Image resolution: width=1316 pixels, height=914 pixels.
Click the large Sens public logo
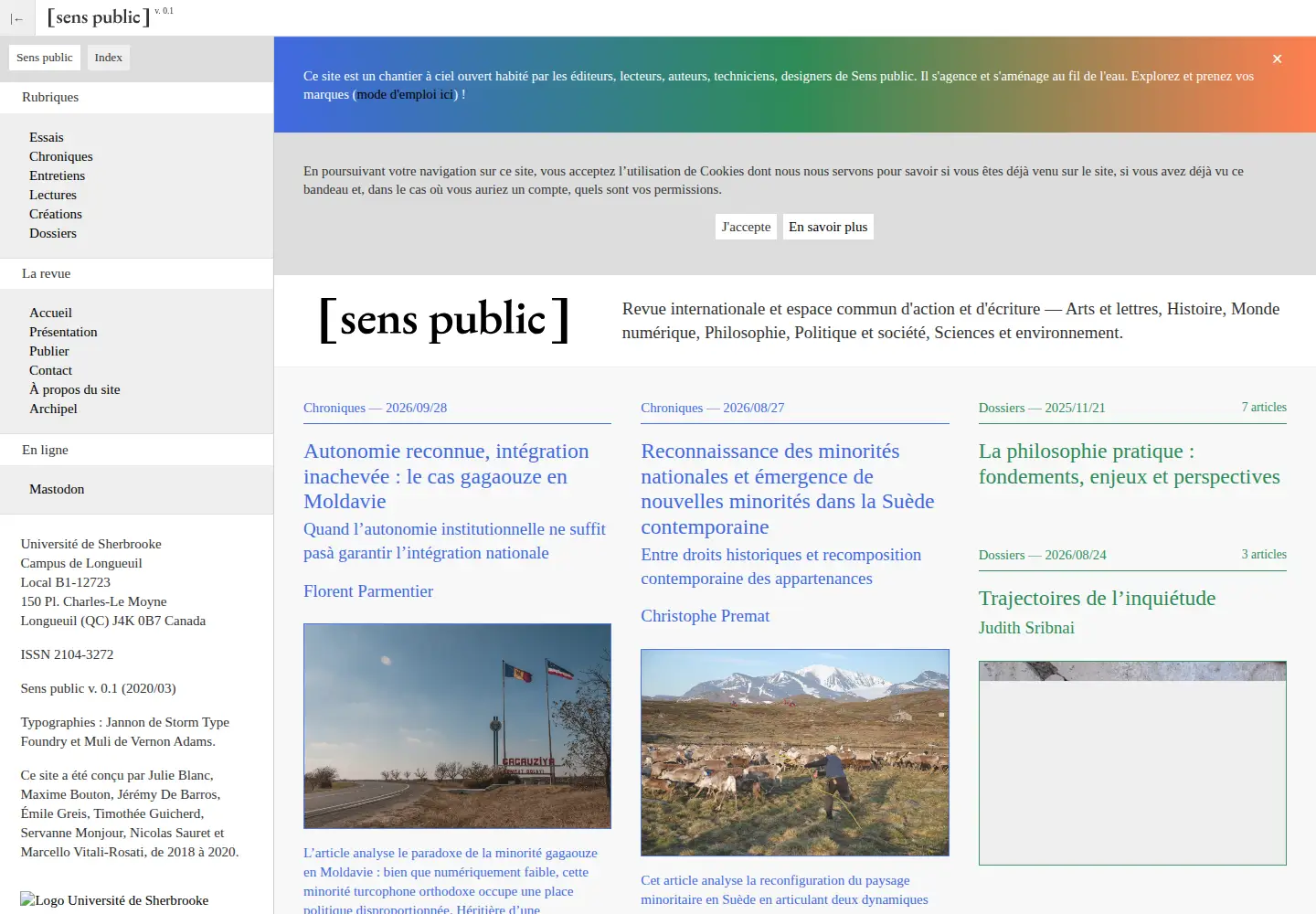click(444, 320)
